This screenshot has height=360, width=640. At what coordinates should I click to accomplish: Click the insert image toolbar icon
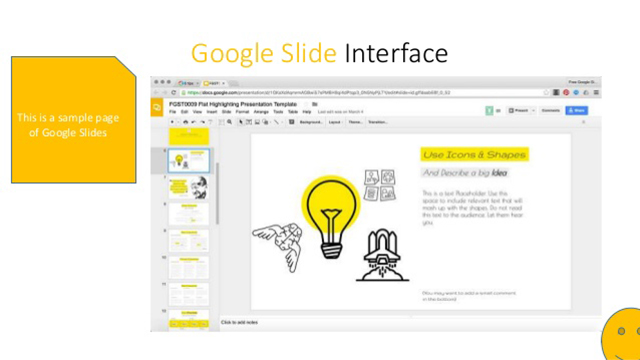[x=257, y=122]
